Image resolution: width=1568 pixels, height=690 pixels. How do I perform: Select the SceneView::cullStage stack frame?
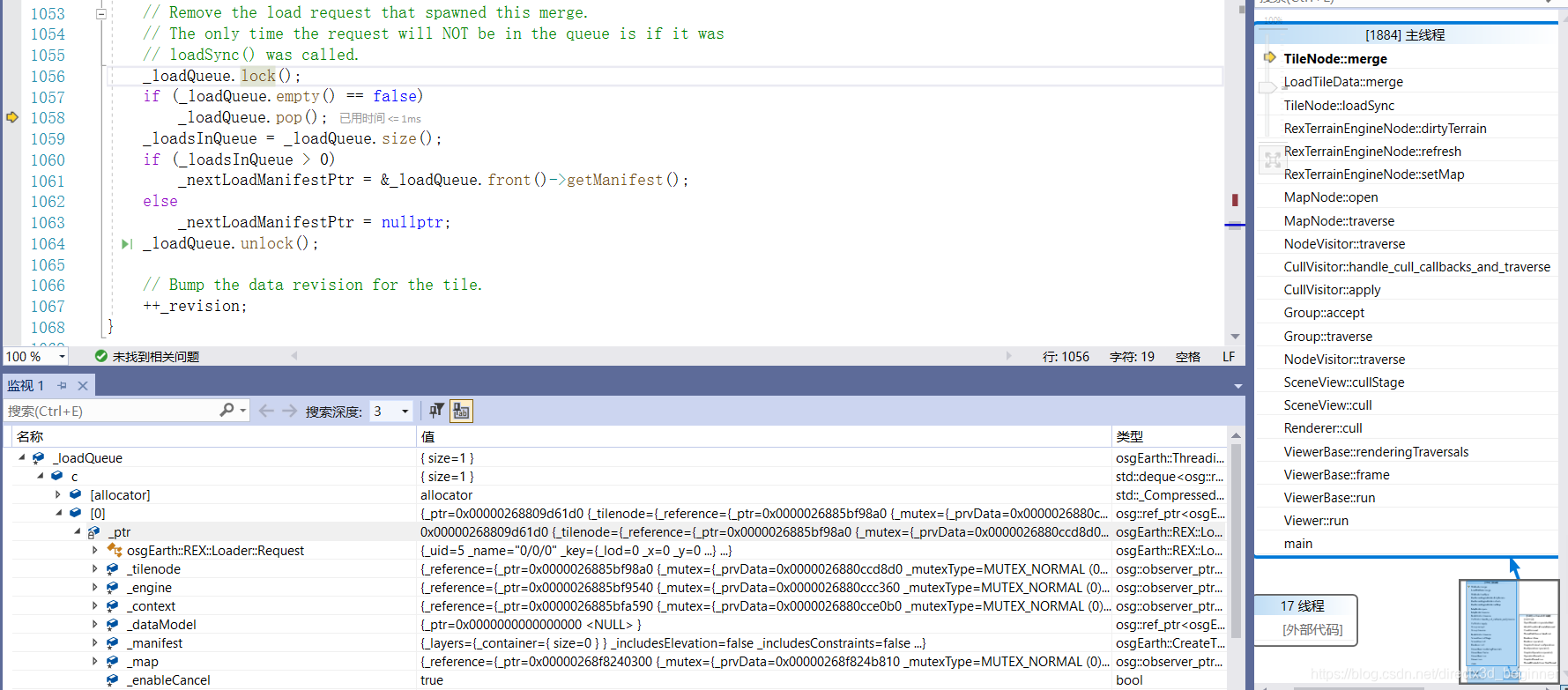pos(1344,382)
